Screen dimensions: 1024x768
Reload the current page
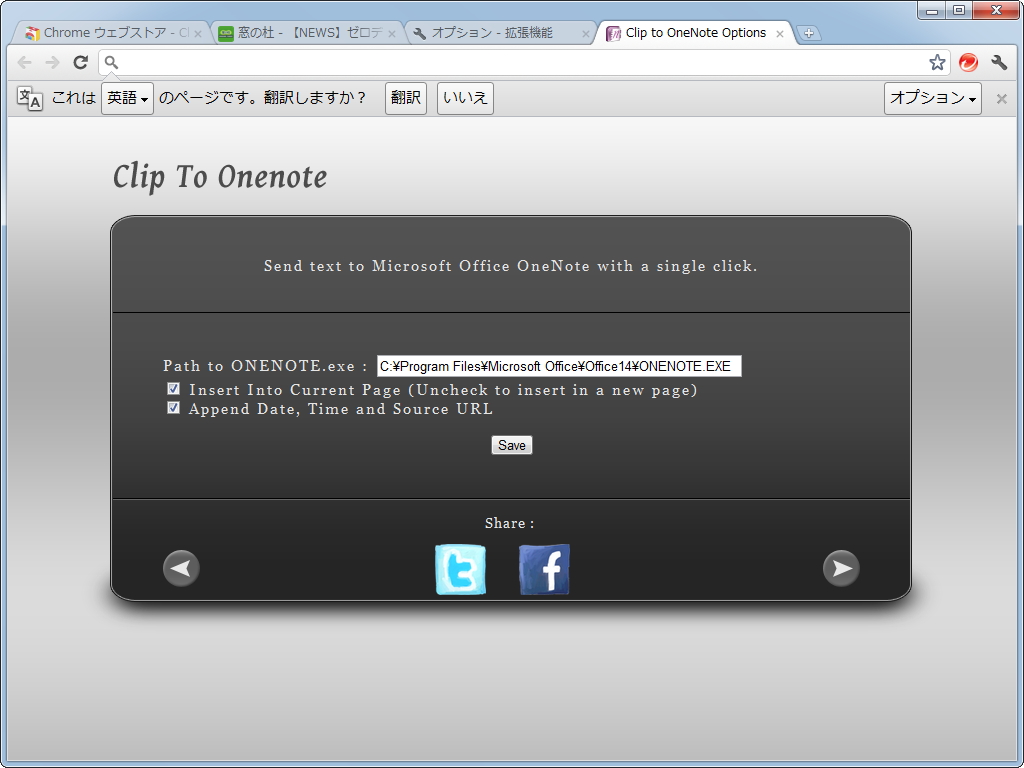pos(80,62)
